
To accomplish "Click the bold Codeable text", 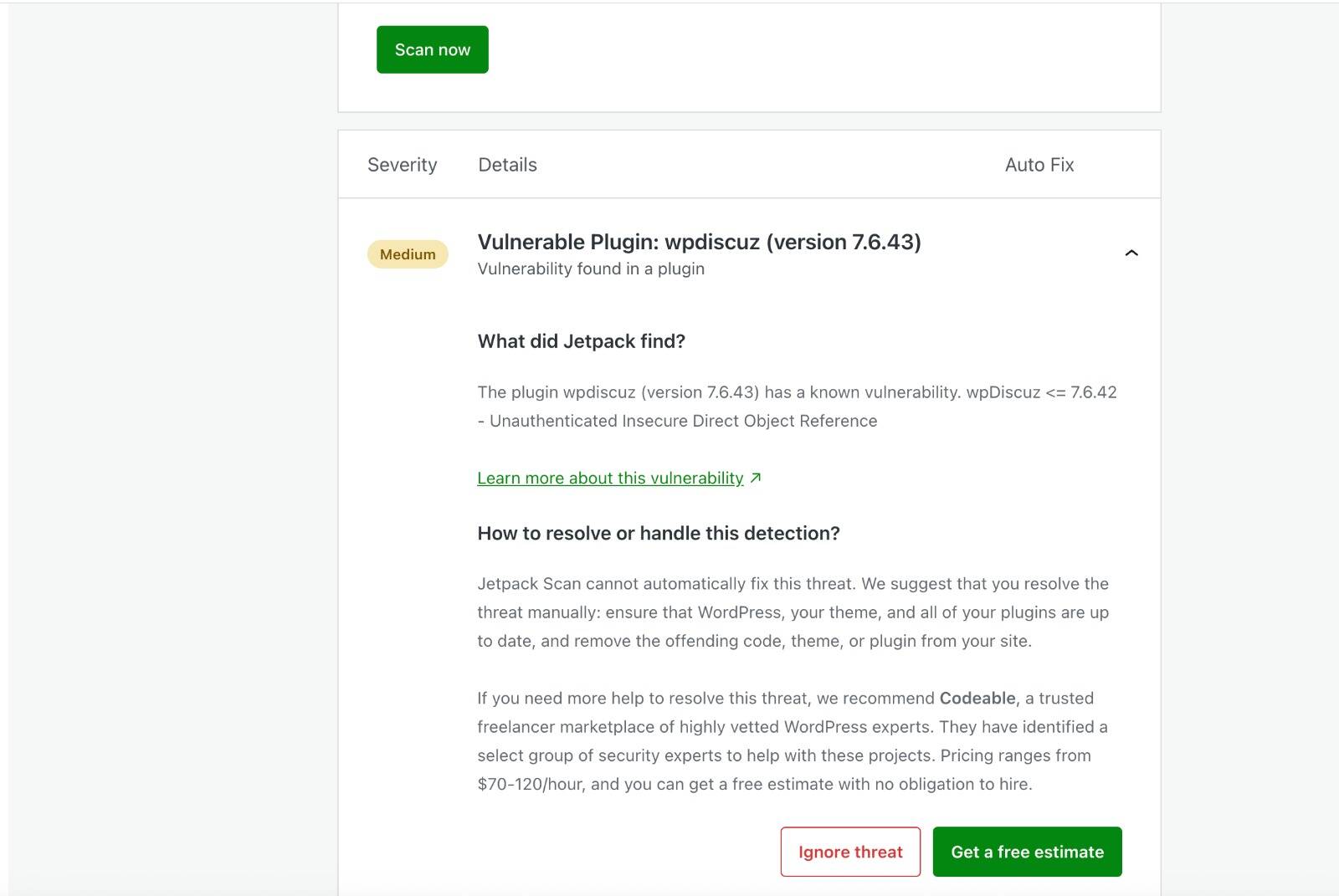I will click(x=977, y=699).
